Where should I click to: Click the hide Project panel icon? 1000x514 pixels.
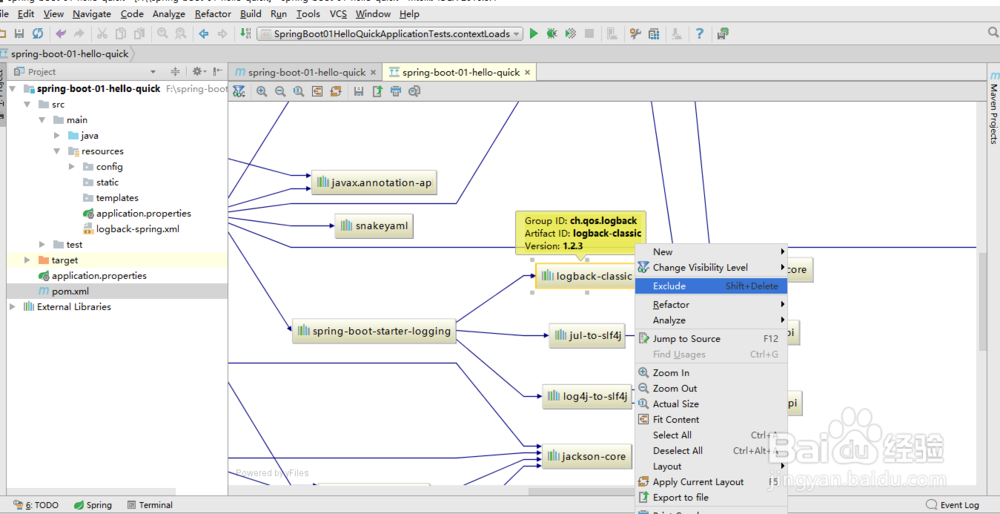(x=217, y=71)
